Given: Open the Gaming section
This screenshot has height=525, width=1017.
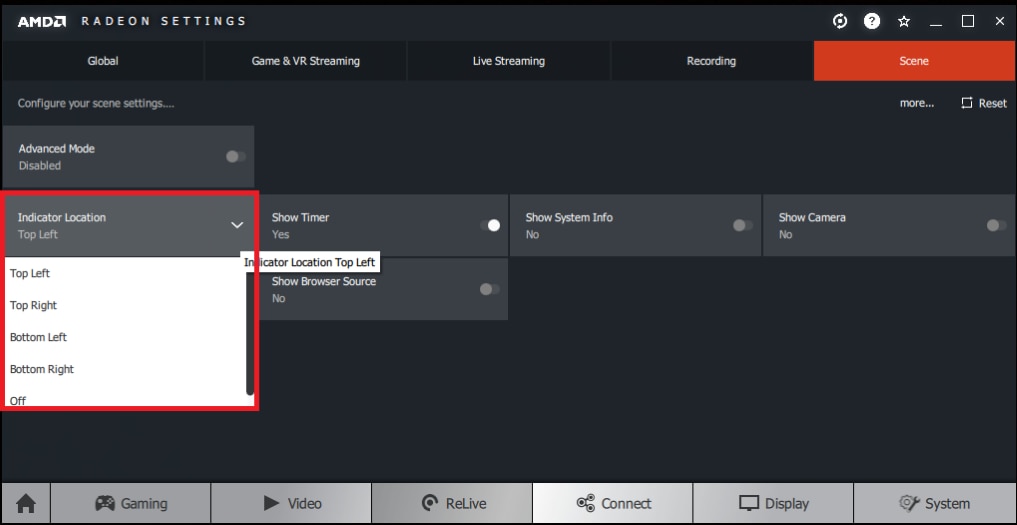Looking at the screenshot, I should pos(130,503).
